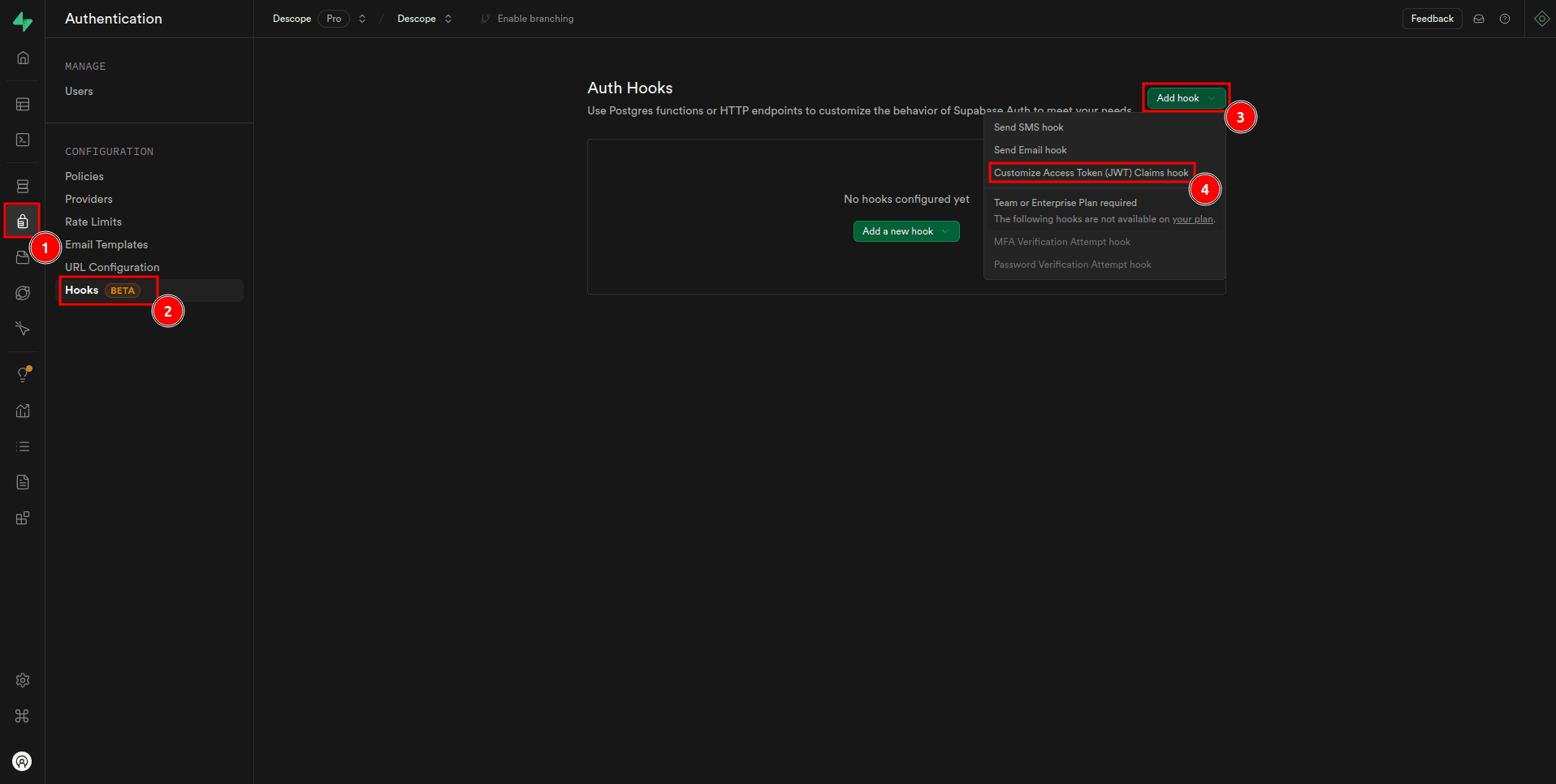Open the Advisors lightbulb icon

(x=23, y=374)
